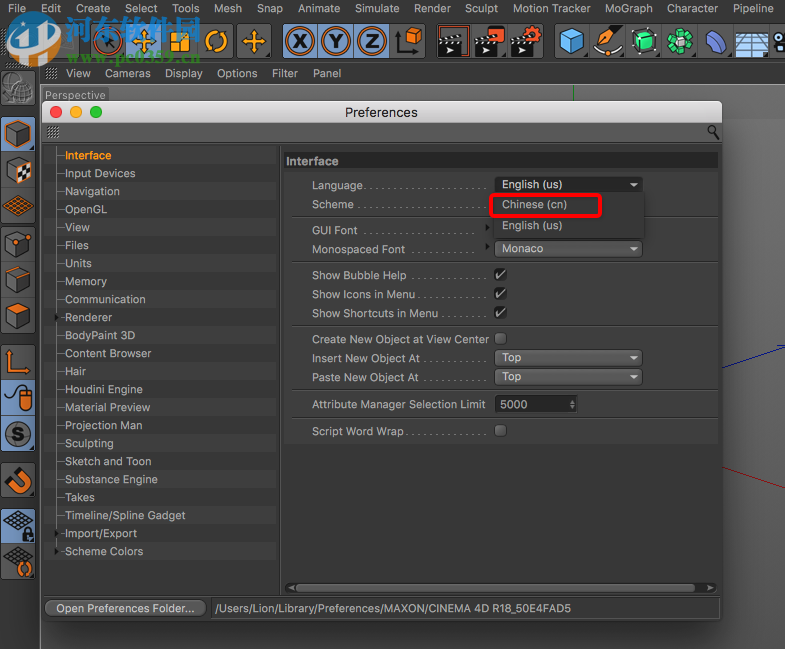Select Content Browser preferences category
Image resolution: width=785 pixels, height=649 pixels.
point(108,354)
